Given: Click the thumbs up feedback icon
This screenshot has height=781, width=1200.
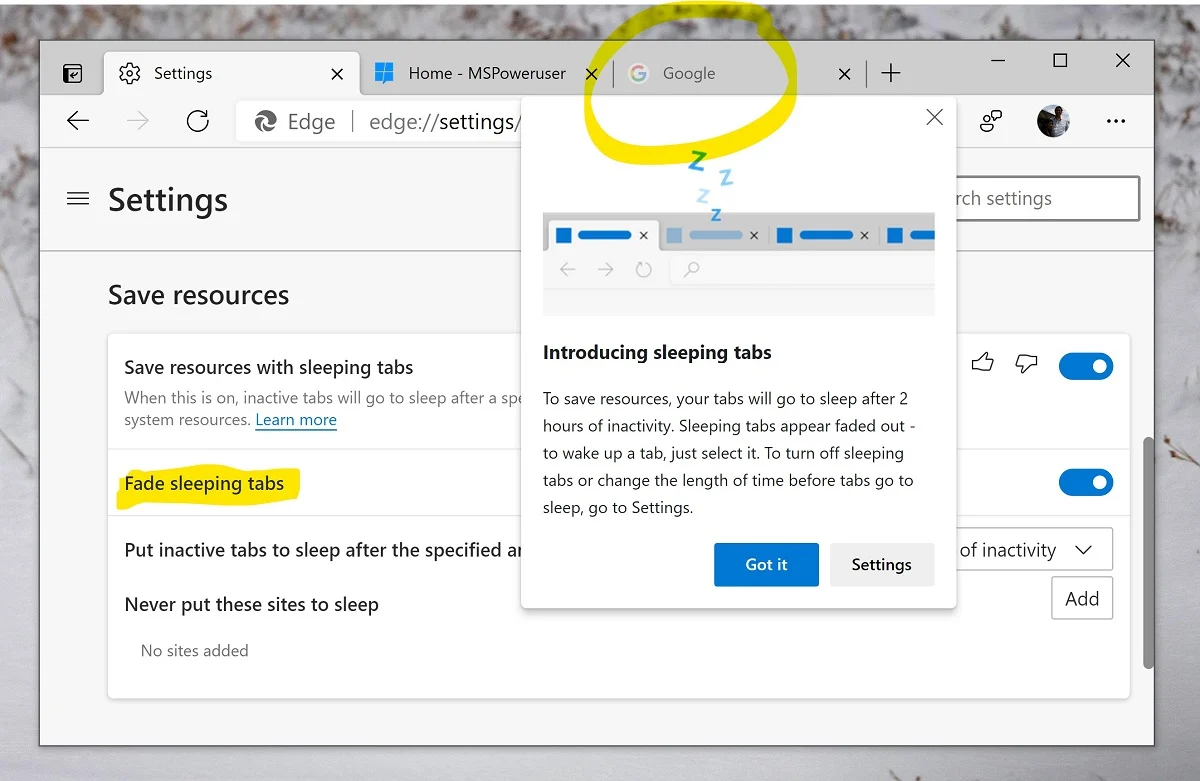Looking at the screenshot, I should pyautogui.click(x=983, y=363).
